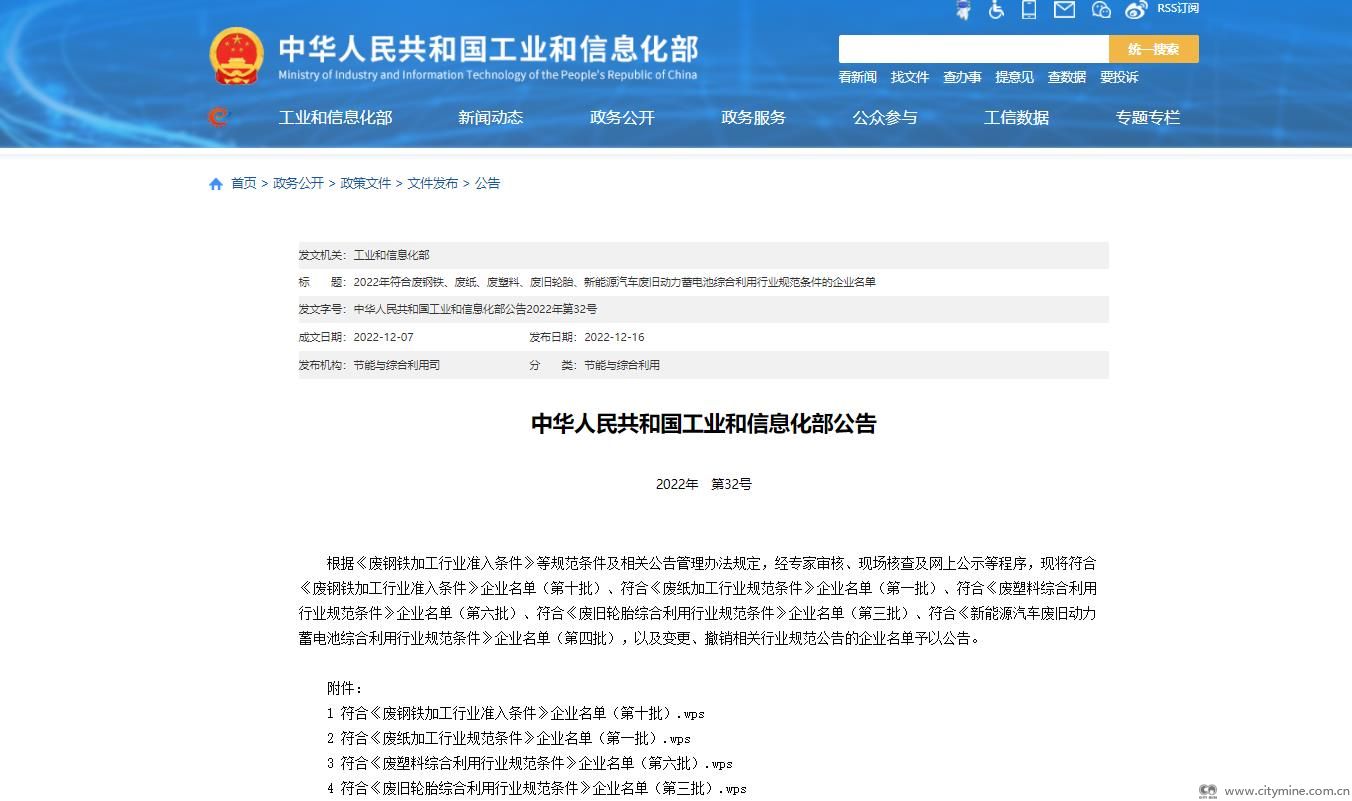Click the wheelchair accessibility icon
1352x801 pixels.
pos(996,10)
